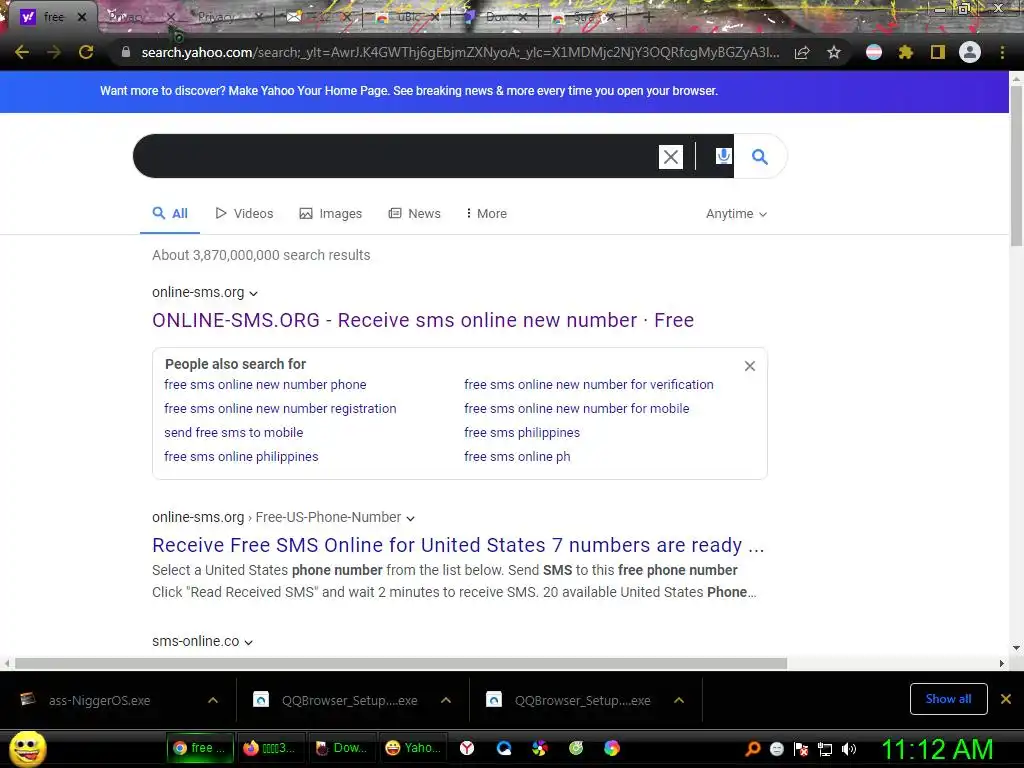Search free sms philippines suggestion
Screen dimensions: 1024x768
point(522,432)
